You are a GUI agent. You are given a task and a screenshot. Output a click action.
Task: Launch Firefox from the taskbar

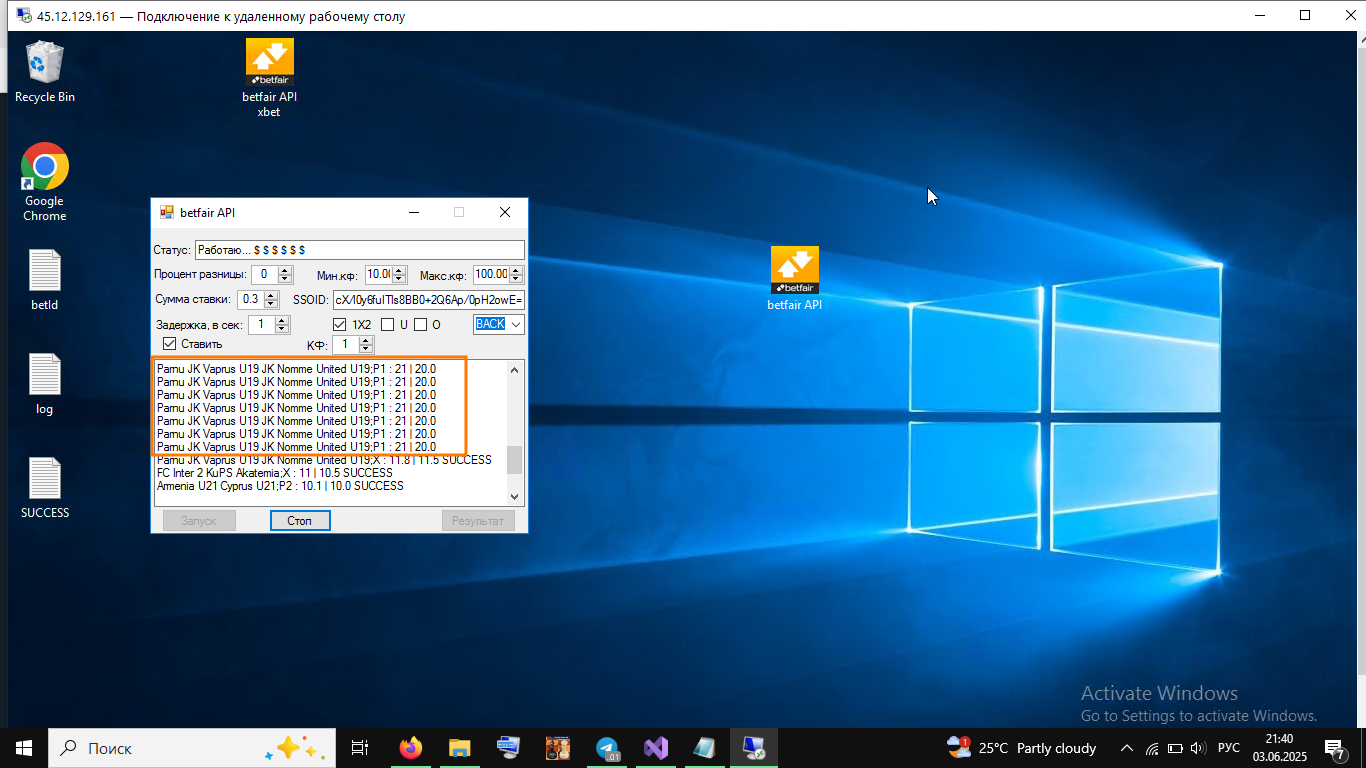pos(410,747)
